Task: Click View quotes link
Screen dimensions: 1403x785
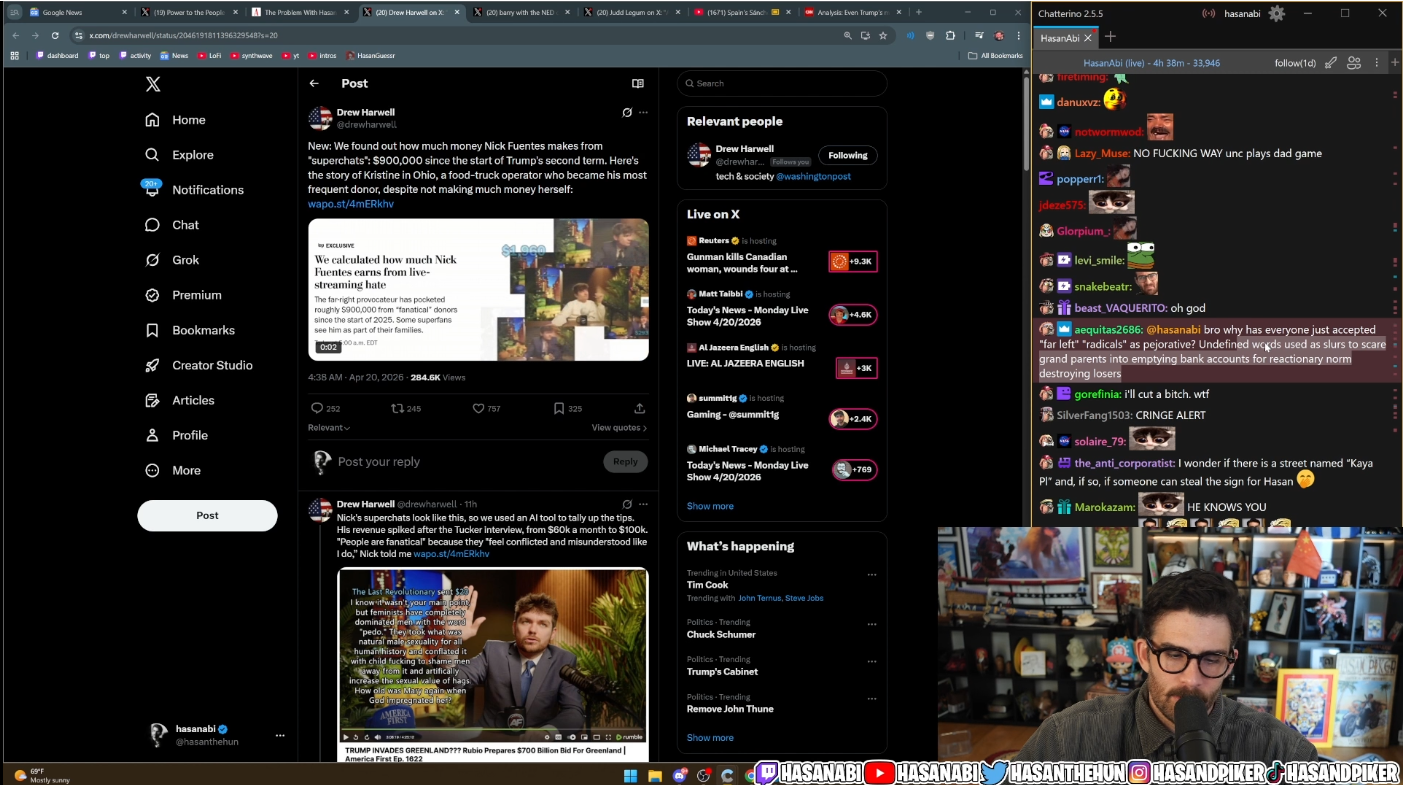Action: [x=619, y=428]
